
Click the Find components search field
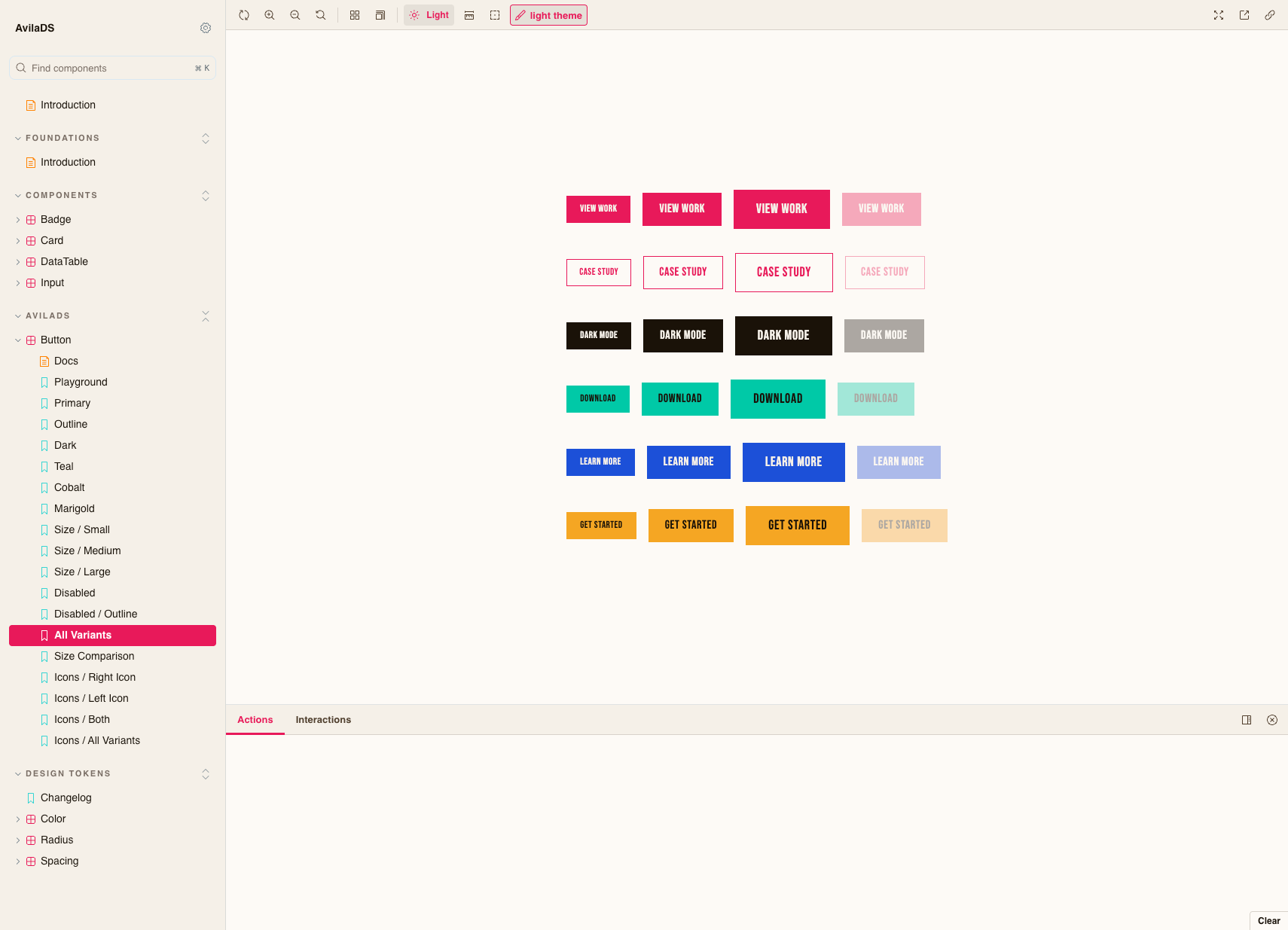coord(111,68)
